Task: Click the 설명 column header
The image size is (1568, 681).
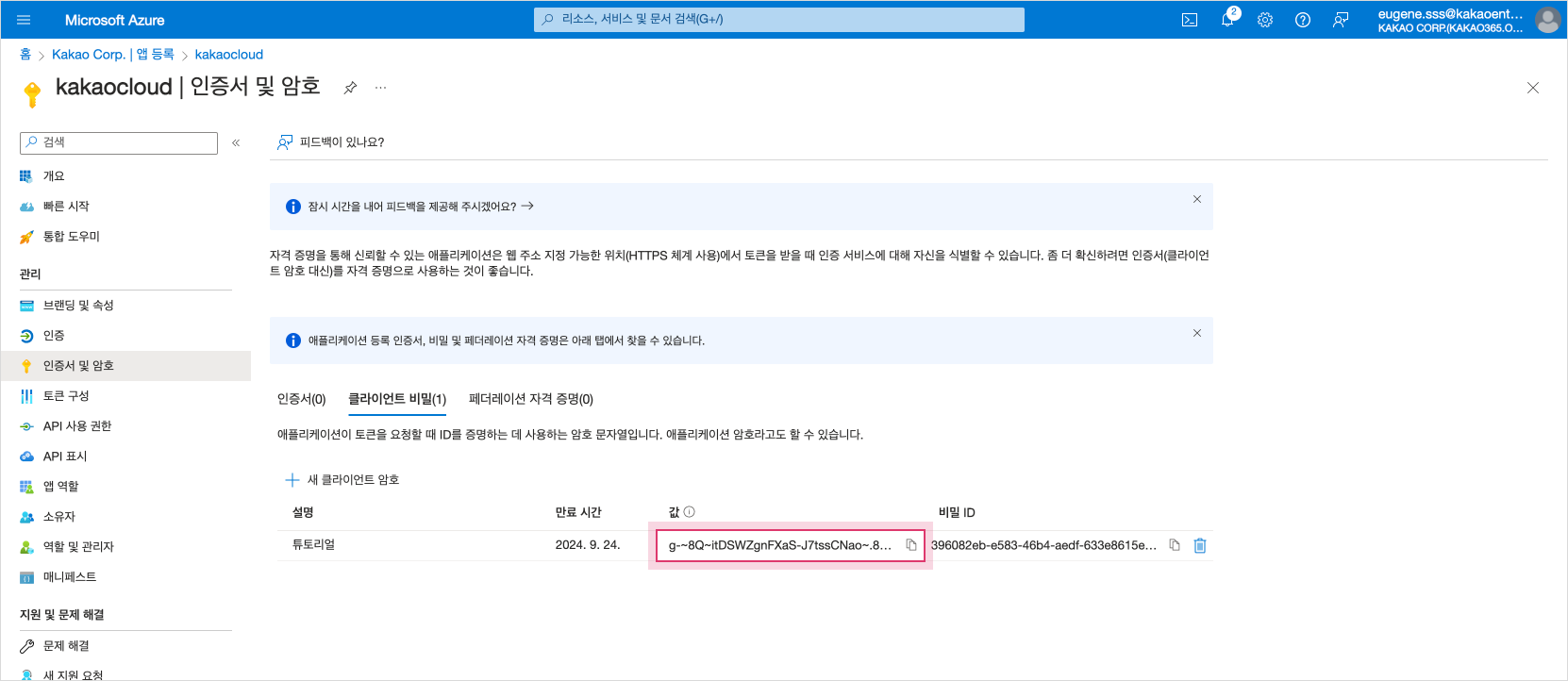Action: point(303,512)
